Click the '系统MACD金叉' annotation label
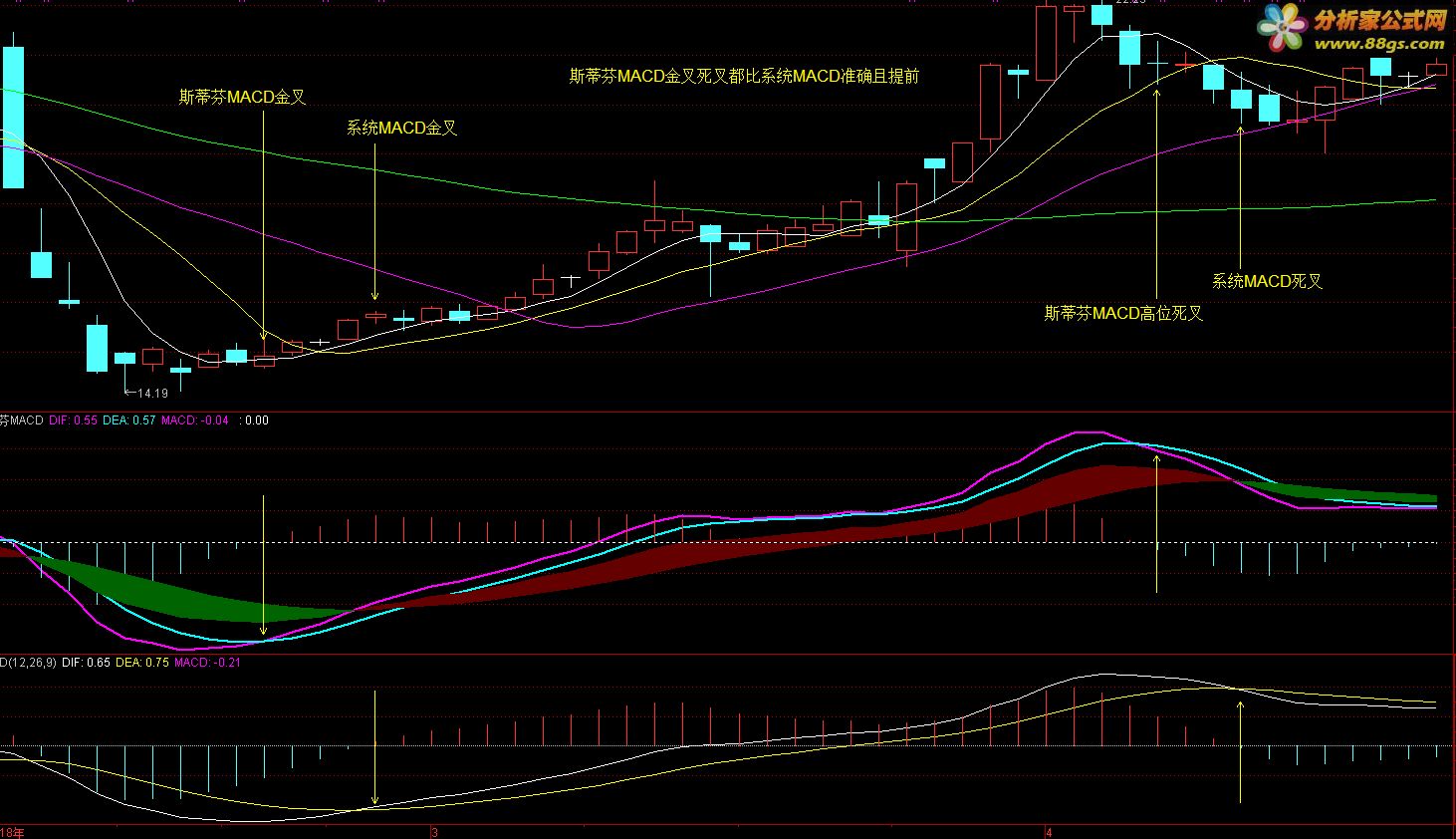Image resolution: width=1456 pixels, height=839 pixels. [401, 128]
